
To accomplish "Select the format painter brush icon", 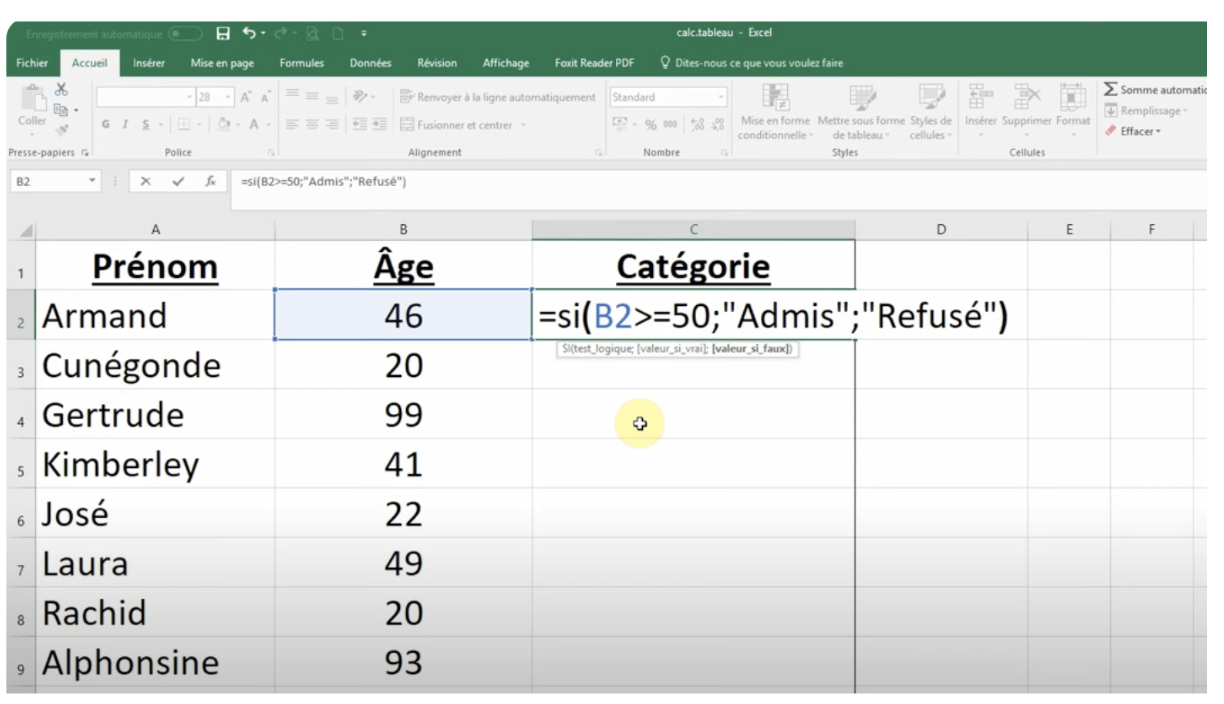I will [62, 129].
